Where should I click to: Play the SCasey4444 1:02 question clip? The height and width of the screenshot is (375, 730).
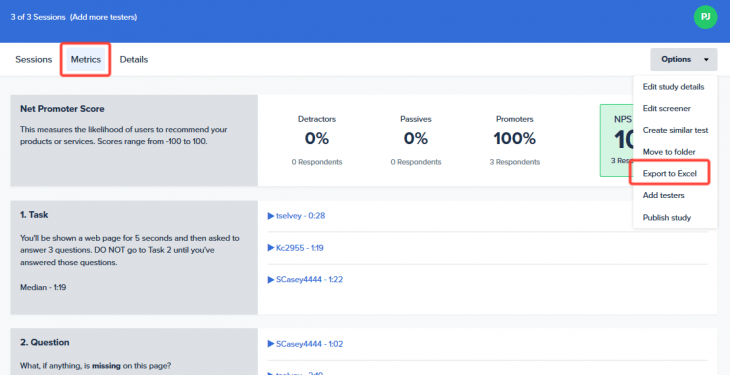(x=305, y=344)
